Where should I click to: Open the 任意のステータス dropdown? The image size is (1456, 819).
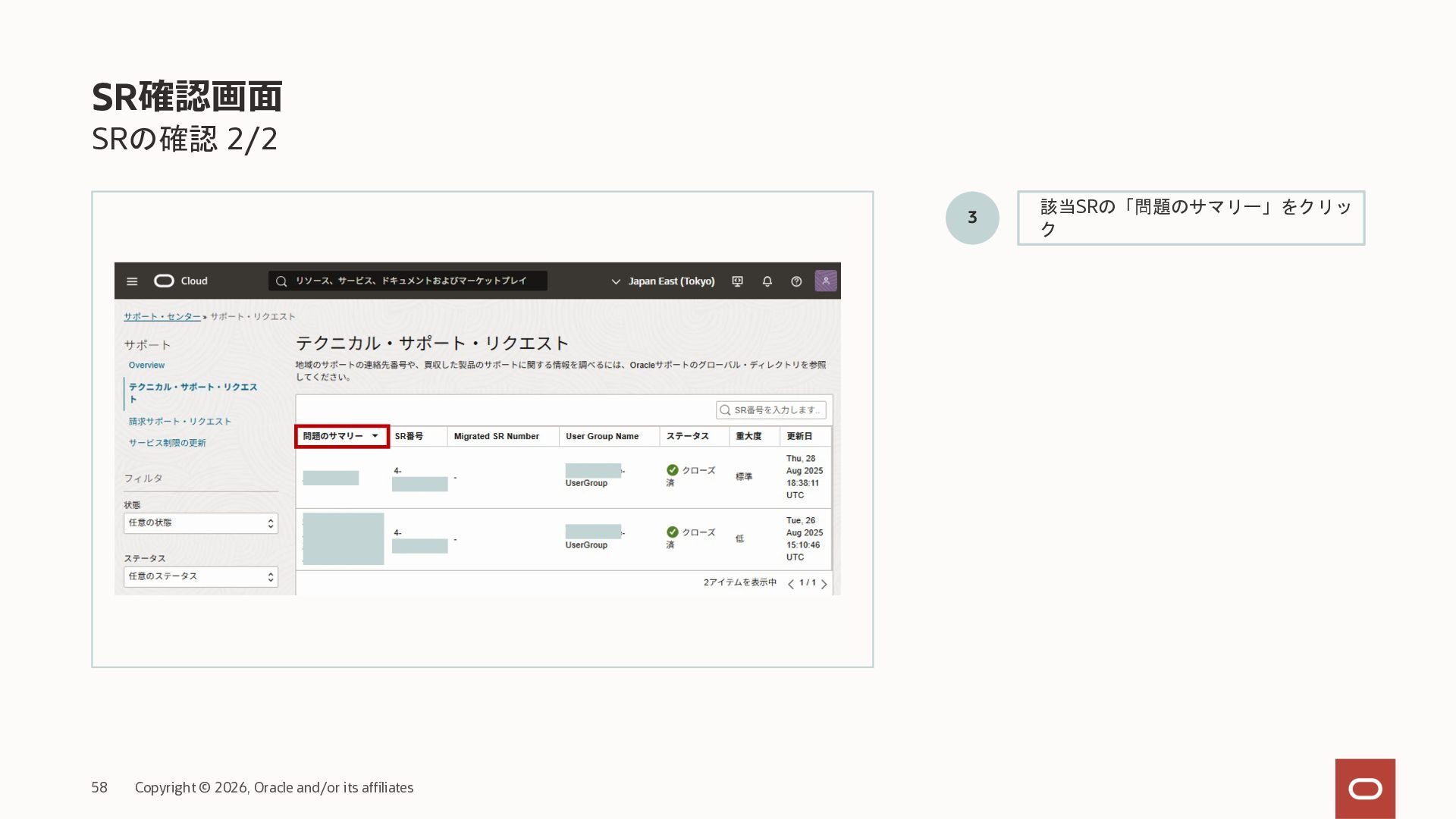201,577
